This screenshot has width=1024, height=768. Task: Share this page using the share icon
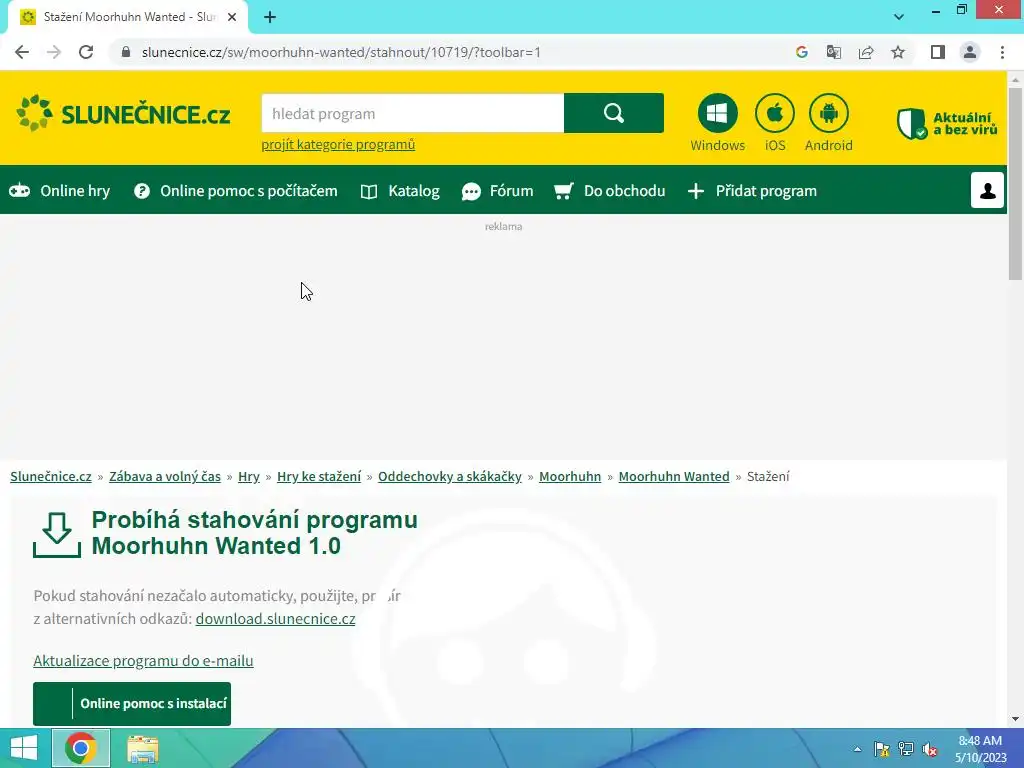coord(866,52)
